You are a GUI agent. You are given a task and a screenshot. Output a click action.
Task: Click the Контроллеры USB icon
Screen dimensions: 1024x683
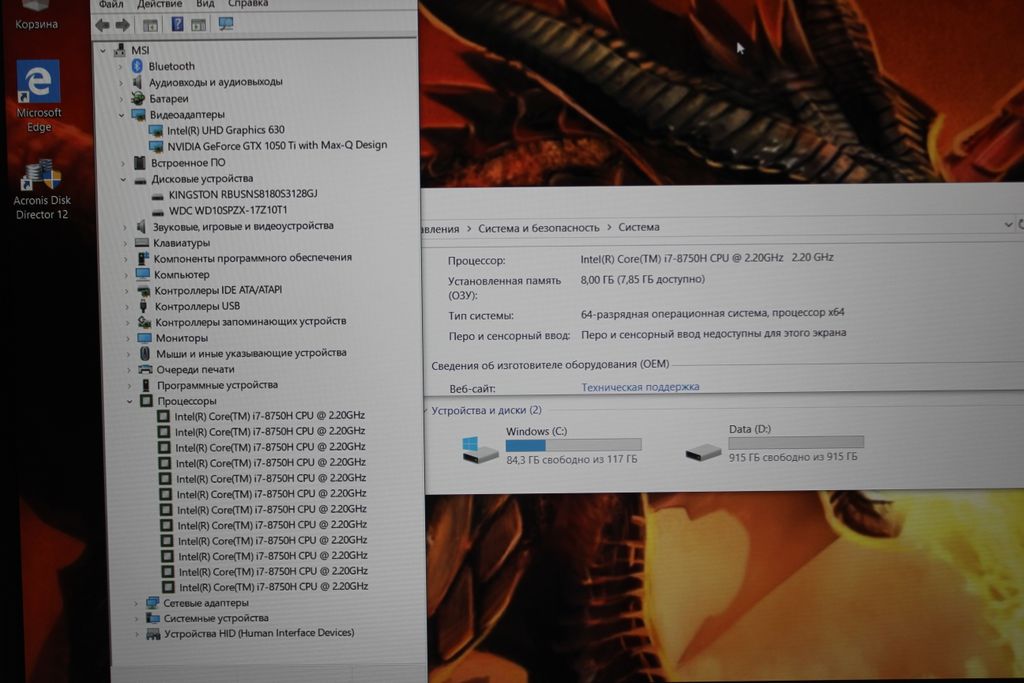tap(143, 306)
